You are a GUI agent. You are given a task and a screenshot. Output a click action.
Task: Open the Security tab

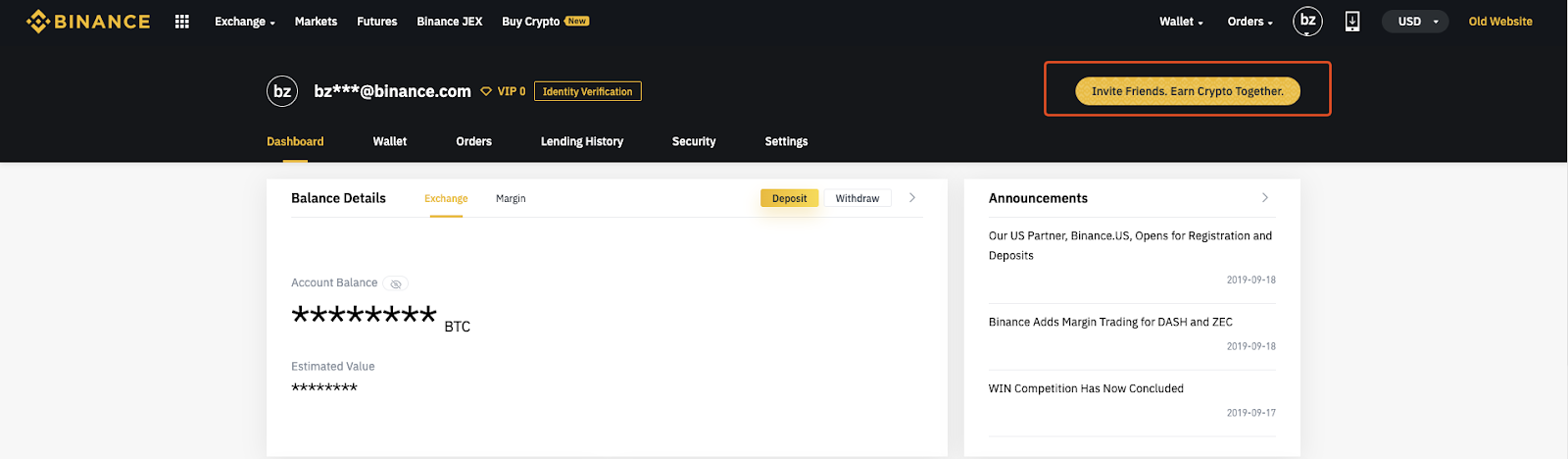coord(694,141)
